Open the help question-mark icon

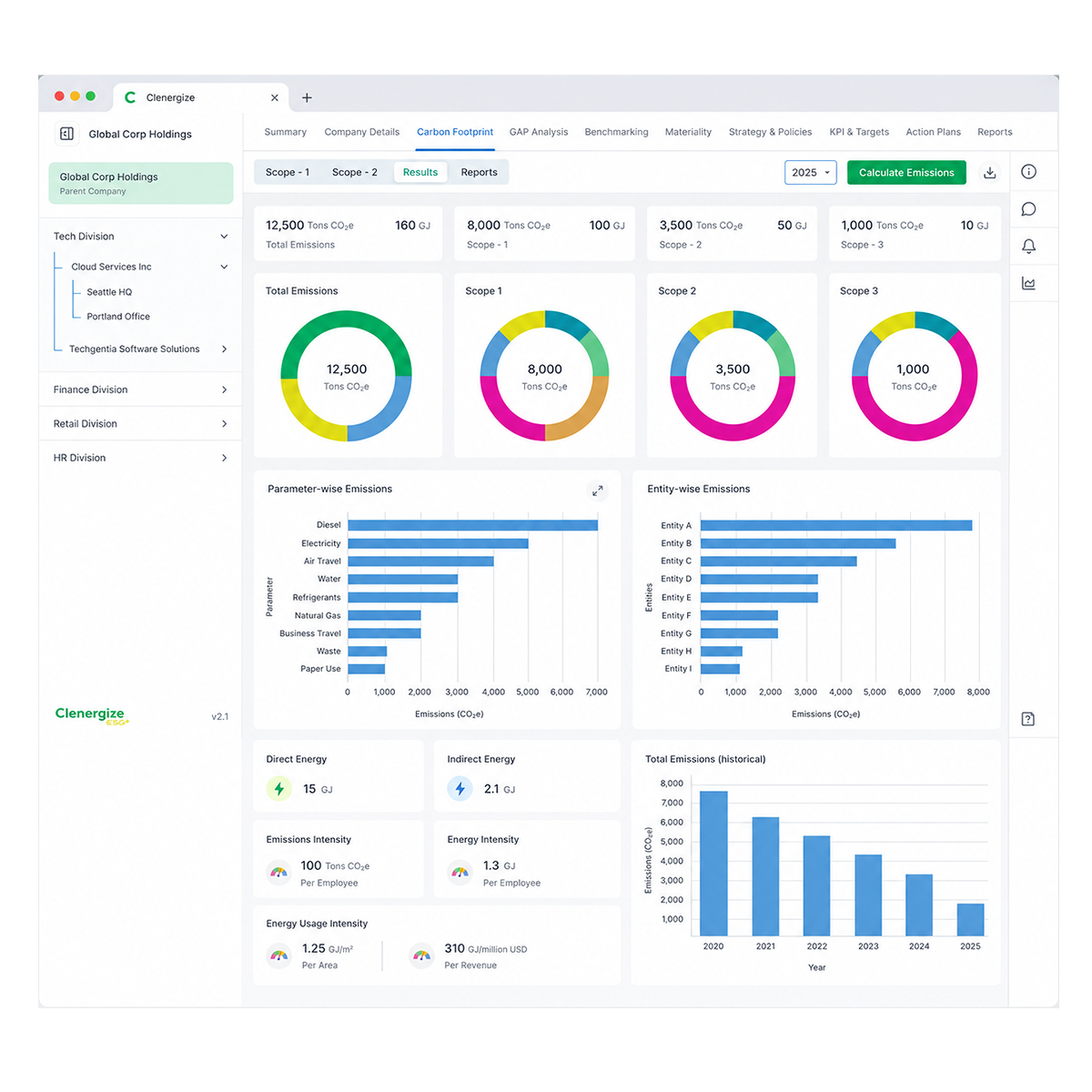[x=1028, y=719]
